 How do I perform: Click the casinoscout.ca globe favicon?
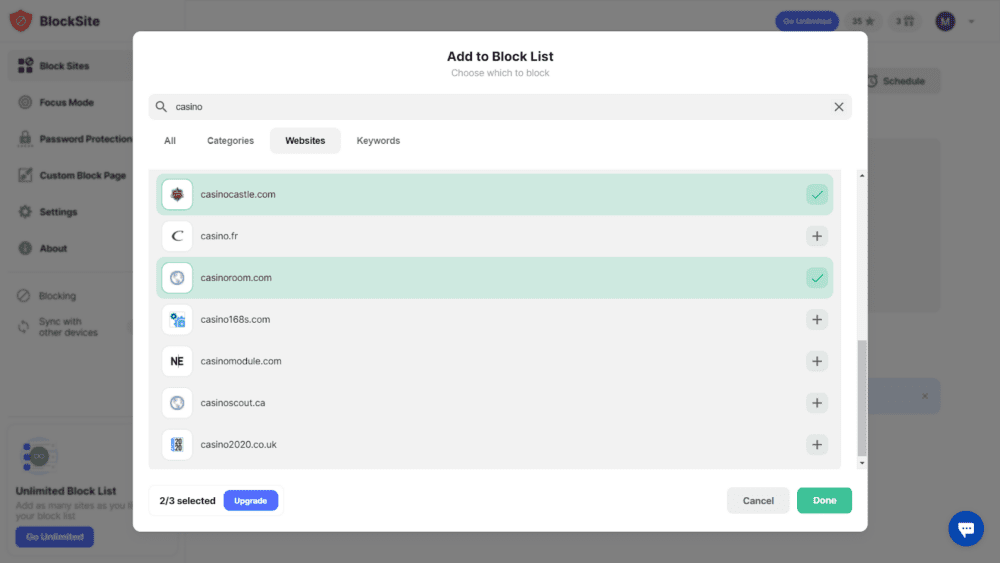pos(177,403)
